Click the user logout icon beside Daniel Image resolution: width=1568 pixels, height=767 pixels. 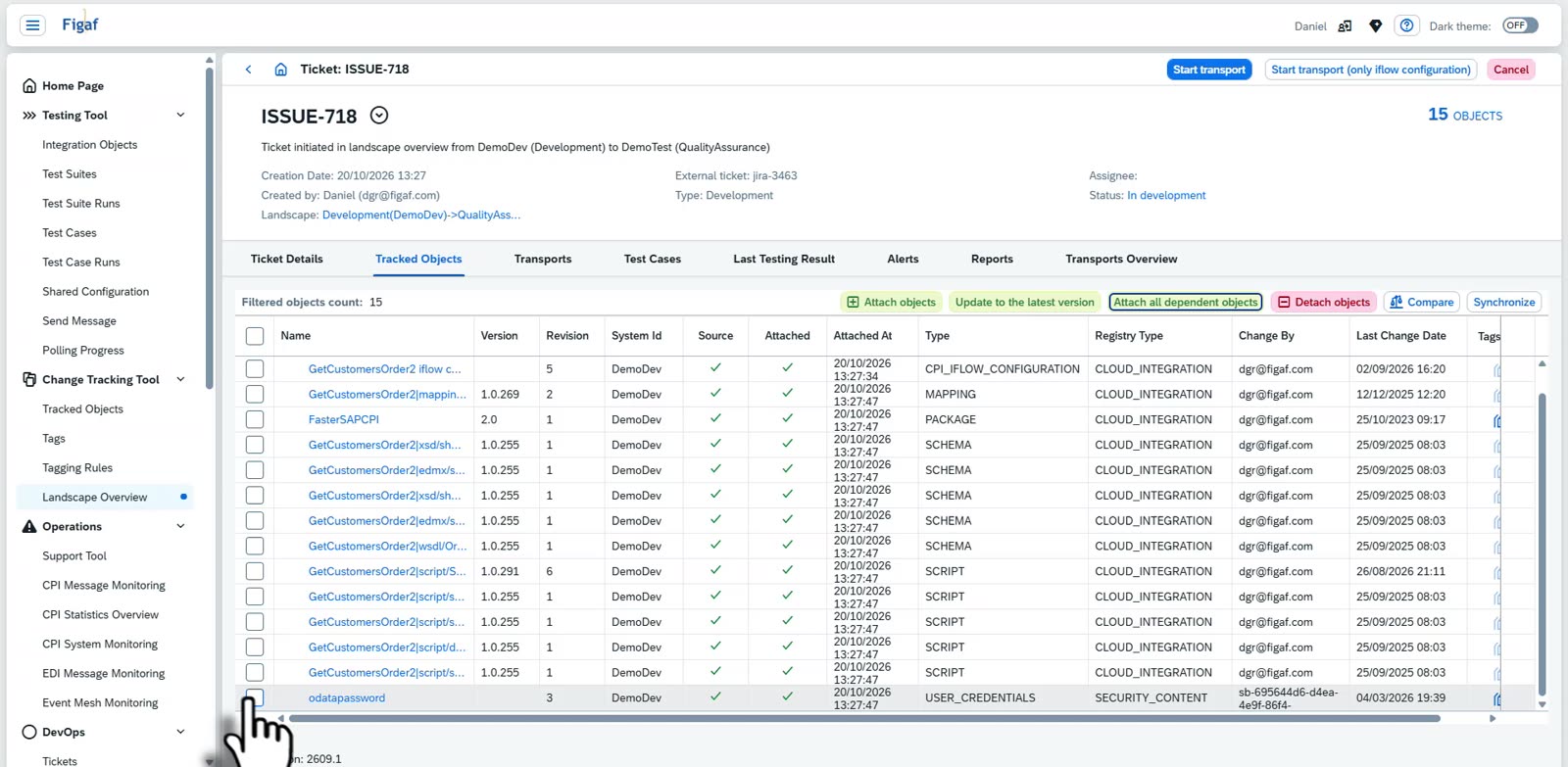(x=1345, y=26)
